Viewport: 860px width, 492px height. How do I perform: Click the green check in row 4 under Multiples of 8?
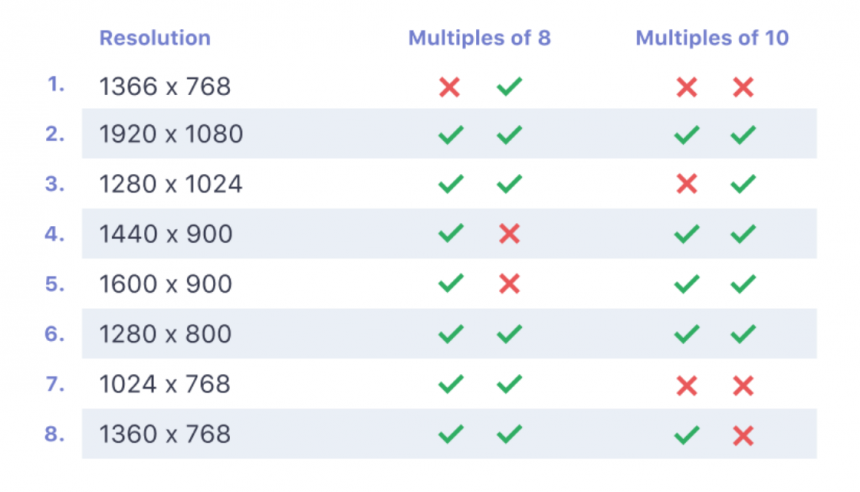tap(451, 234)
